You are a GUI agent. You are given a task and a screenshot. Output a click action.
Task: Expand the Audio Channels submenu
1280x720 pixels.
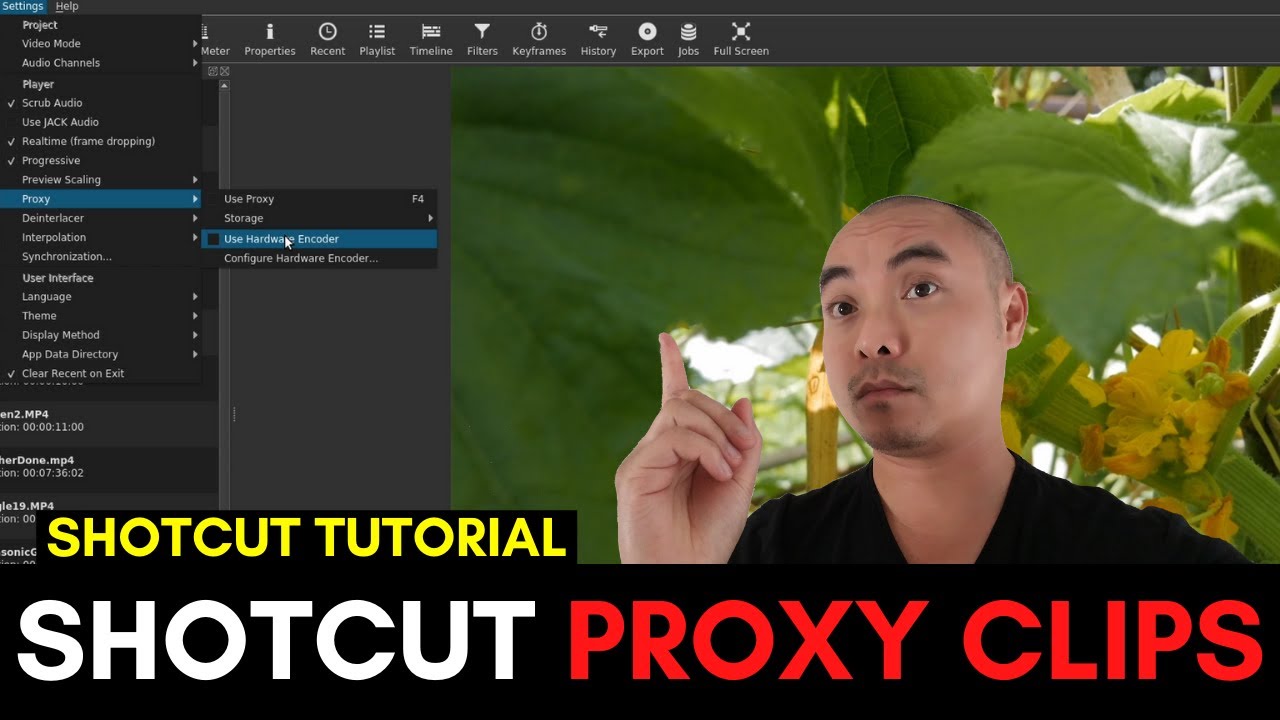pyautogui.click(x=100, y=63)
